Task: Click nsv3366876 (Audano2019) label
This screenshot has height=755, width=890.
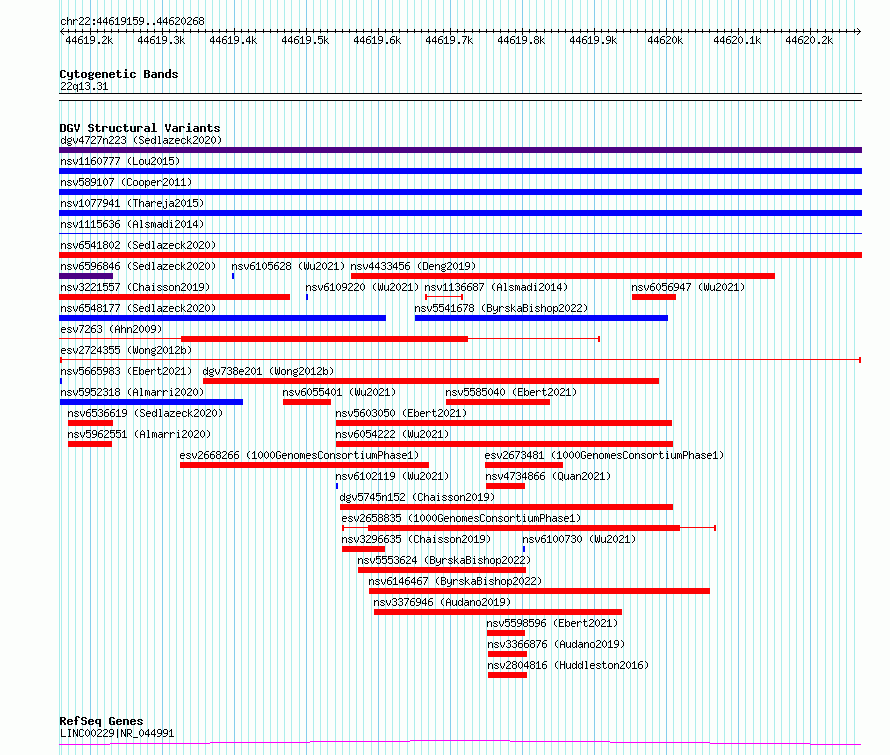Action: [556, 644]
